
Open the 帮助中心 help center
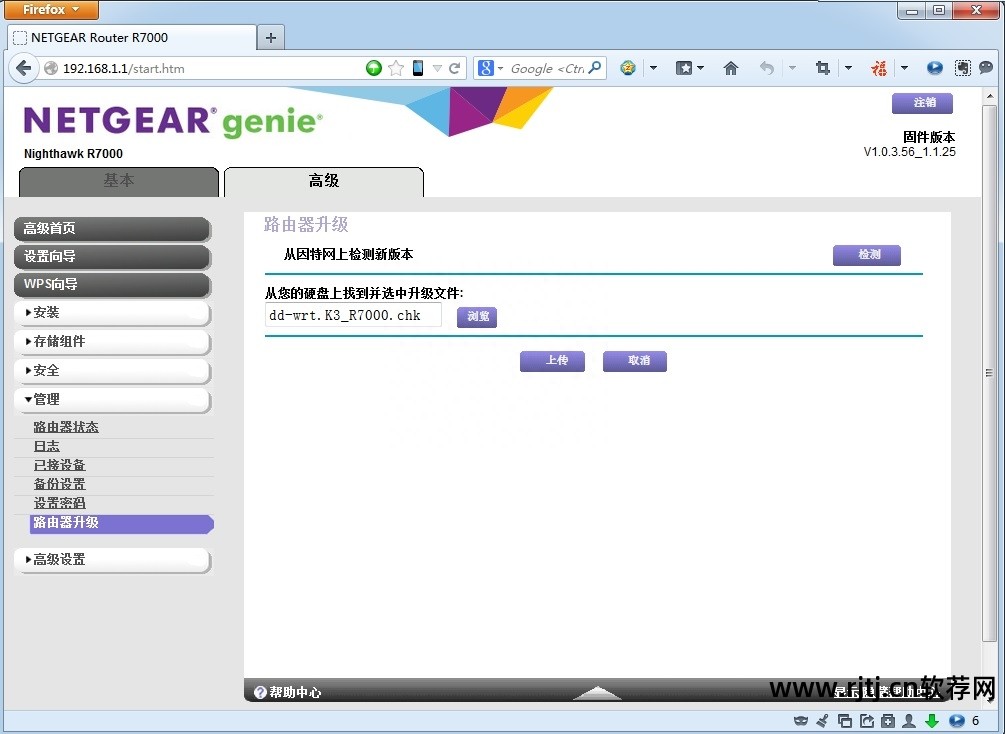point(288,692)
